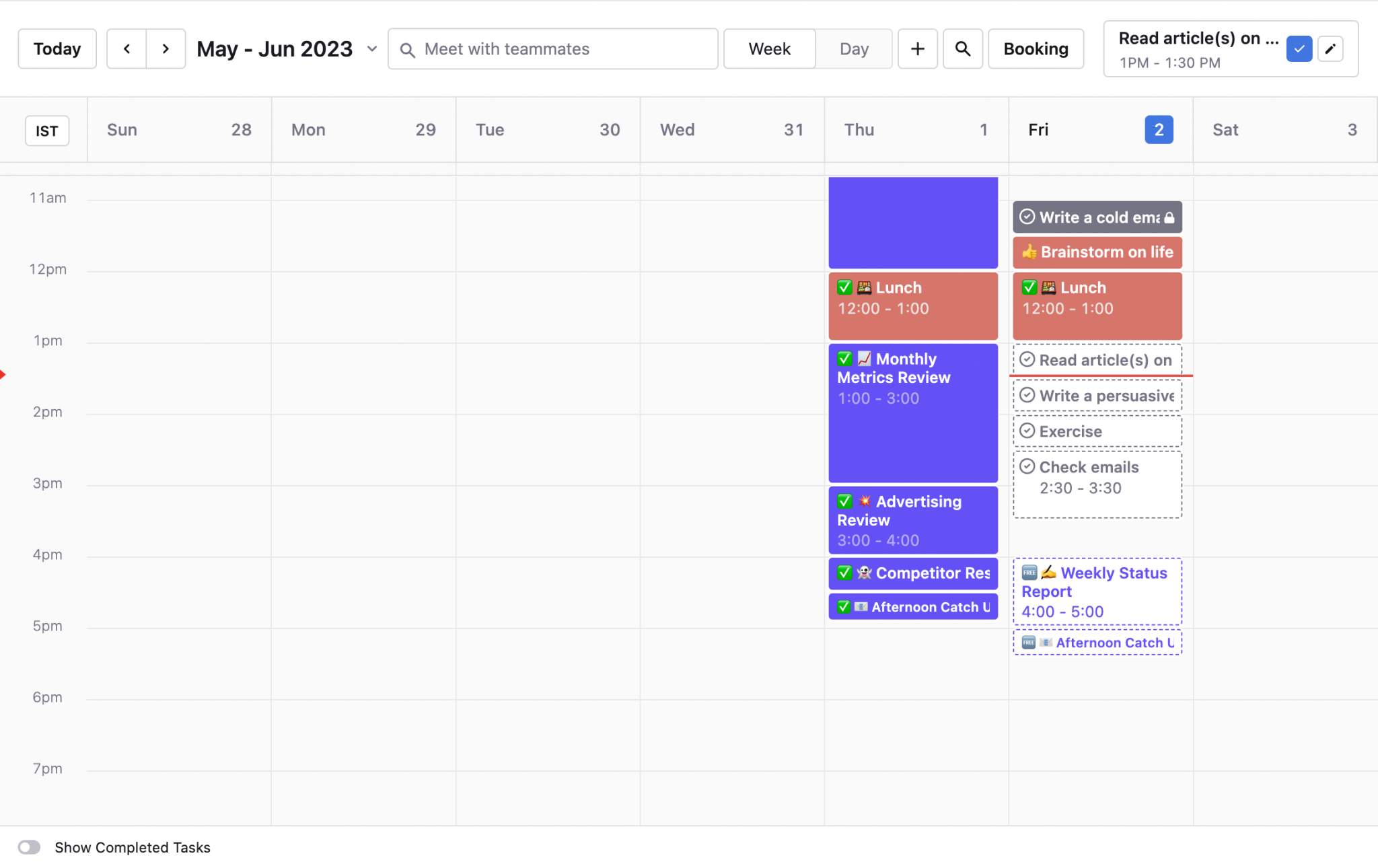This screenshot has height=868, width=1378.
Task: Click Friday's highlighted date badge
Action: point(1158,129)
